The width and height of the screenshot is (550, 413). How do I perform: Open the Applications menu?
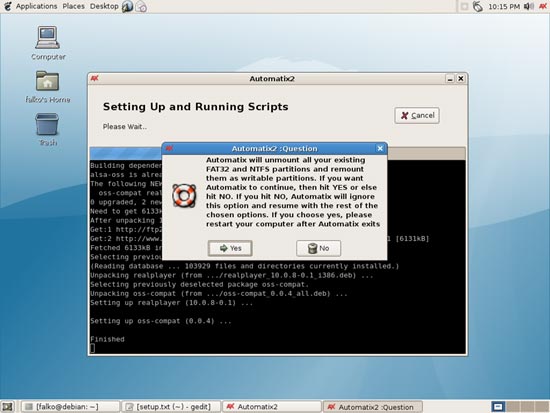36,6
